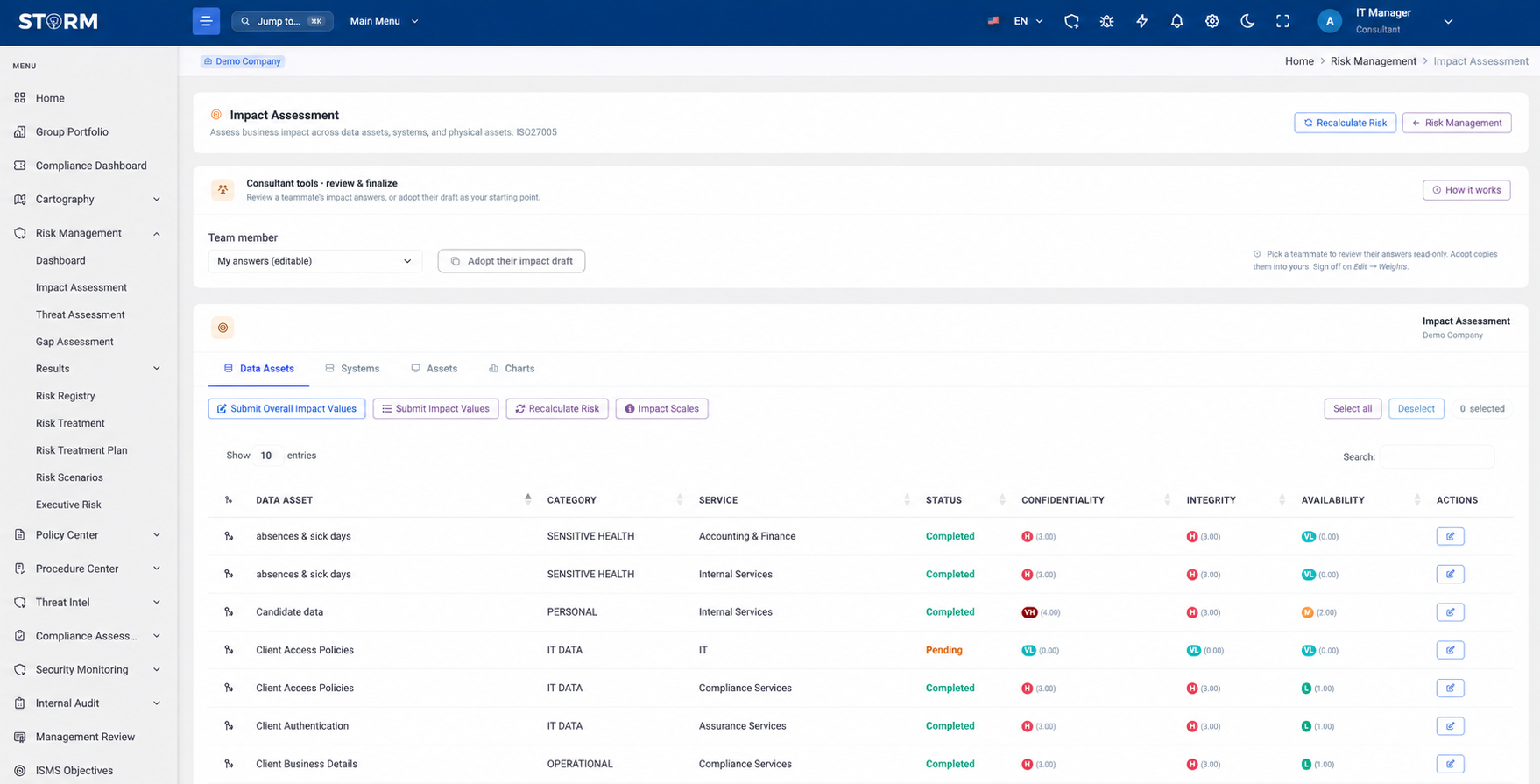
Task: Open the settings gear icon
Action: [x=1212, y=21]
